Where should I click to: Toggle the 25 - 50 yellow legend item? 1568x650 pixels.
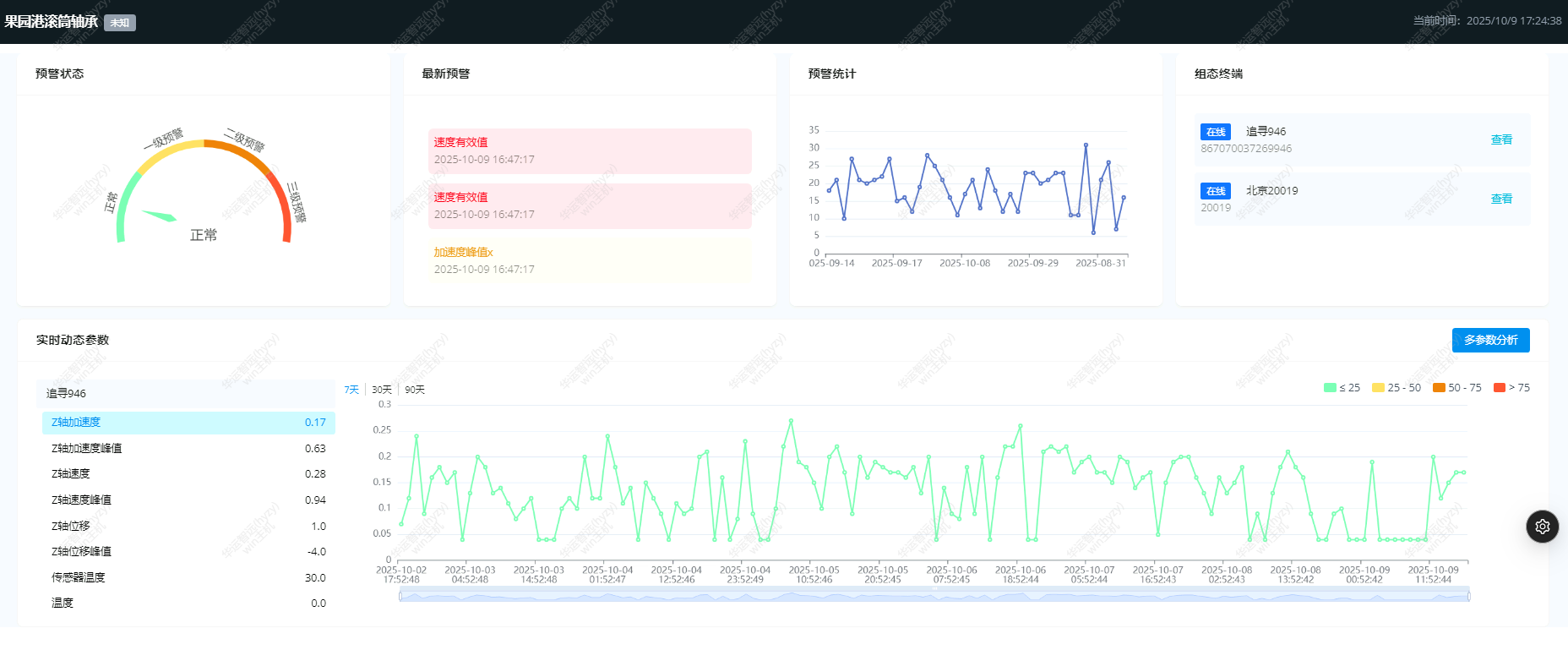[1396, 388]
